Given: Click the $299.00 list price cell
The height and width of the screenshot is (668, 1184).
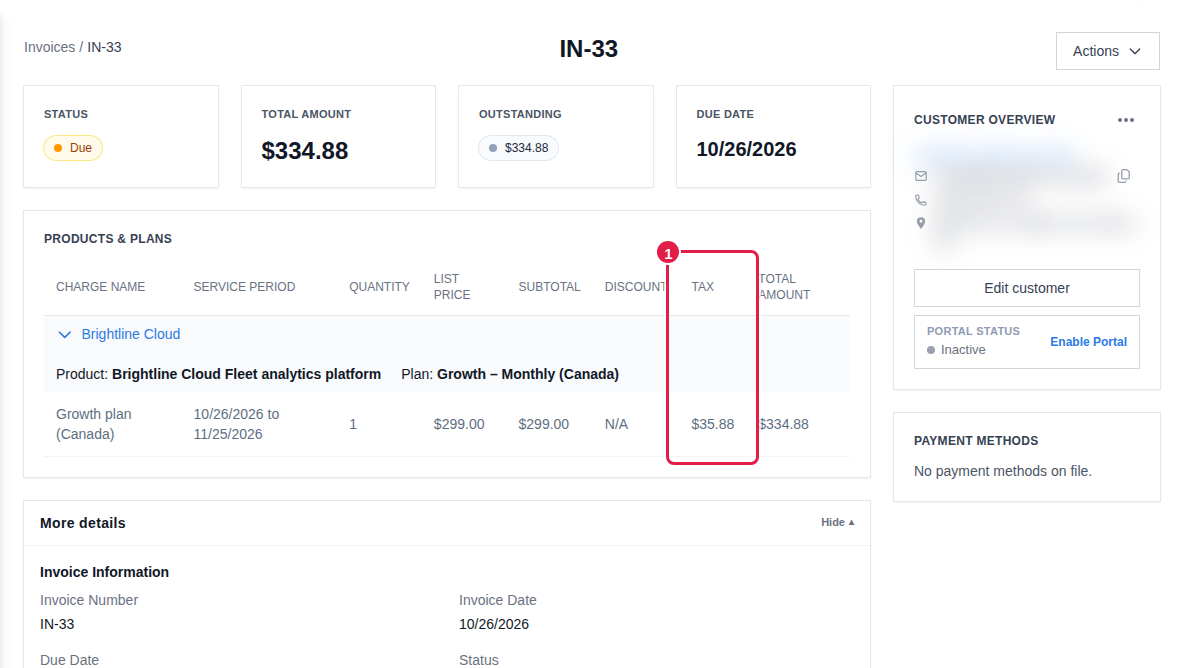Looking at the screenshot, I should pos(459,424).
